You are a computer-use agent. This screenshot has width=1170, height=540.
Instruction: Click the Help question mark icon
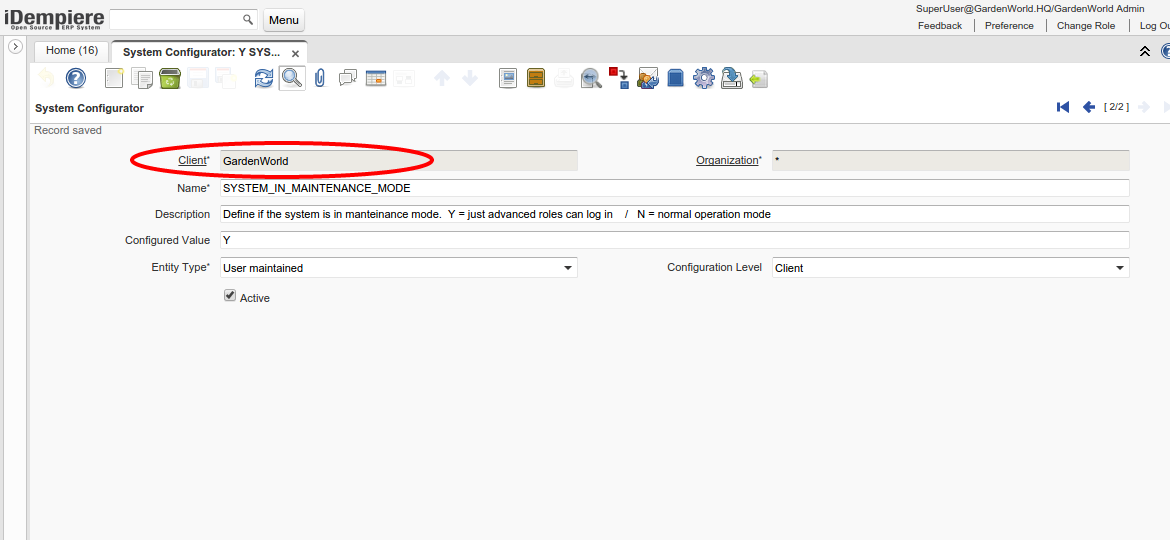[76, 78]
